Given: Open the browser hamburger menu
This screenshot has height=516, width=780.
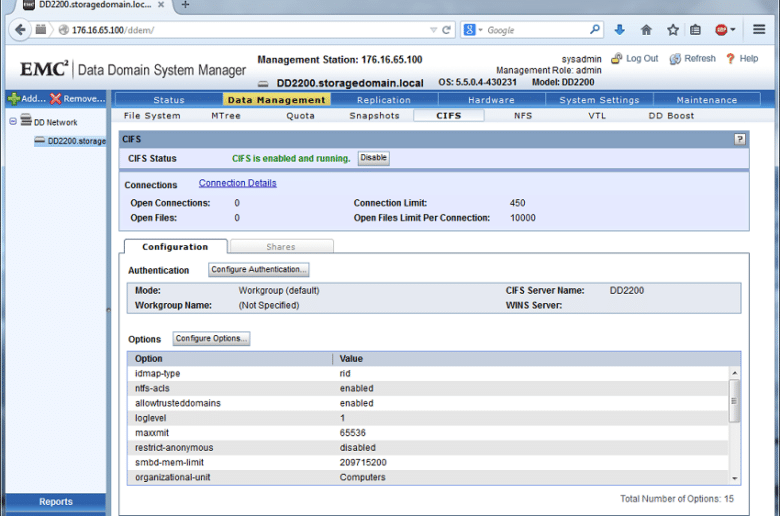Looking at the screenshot, I should coord(759,30).
